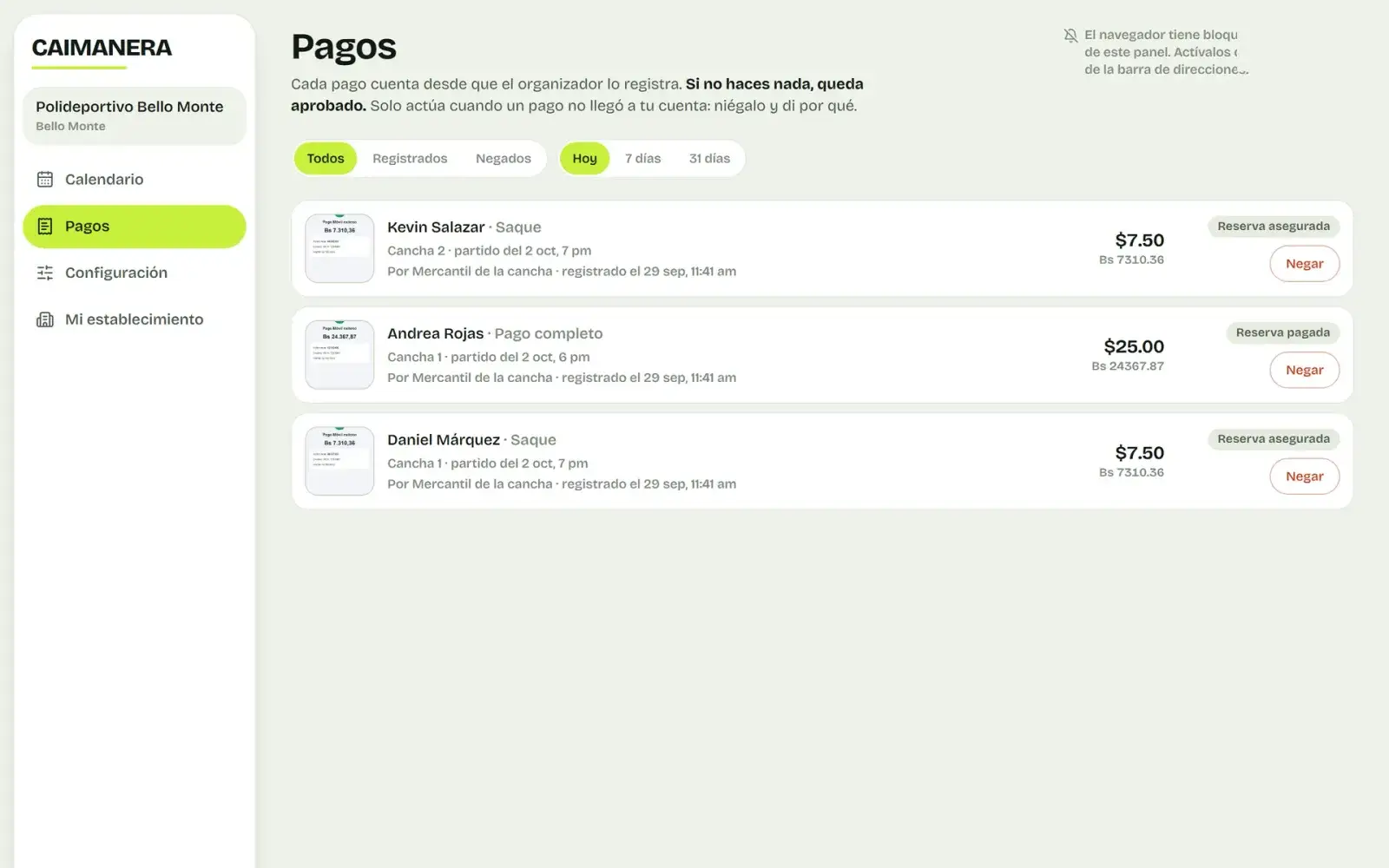The image size is (1389, 868).
Task: Select the Pagos sidebar item
Action: point(135,227)
